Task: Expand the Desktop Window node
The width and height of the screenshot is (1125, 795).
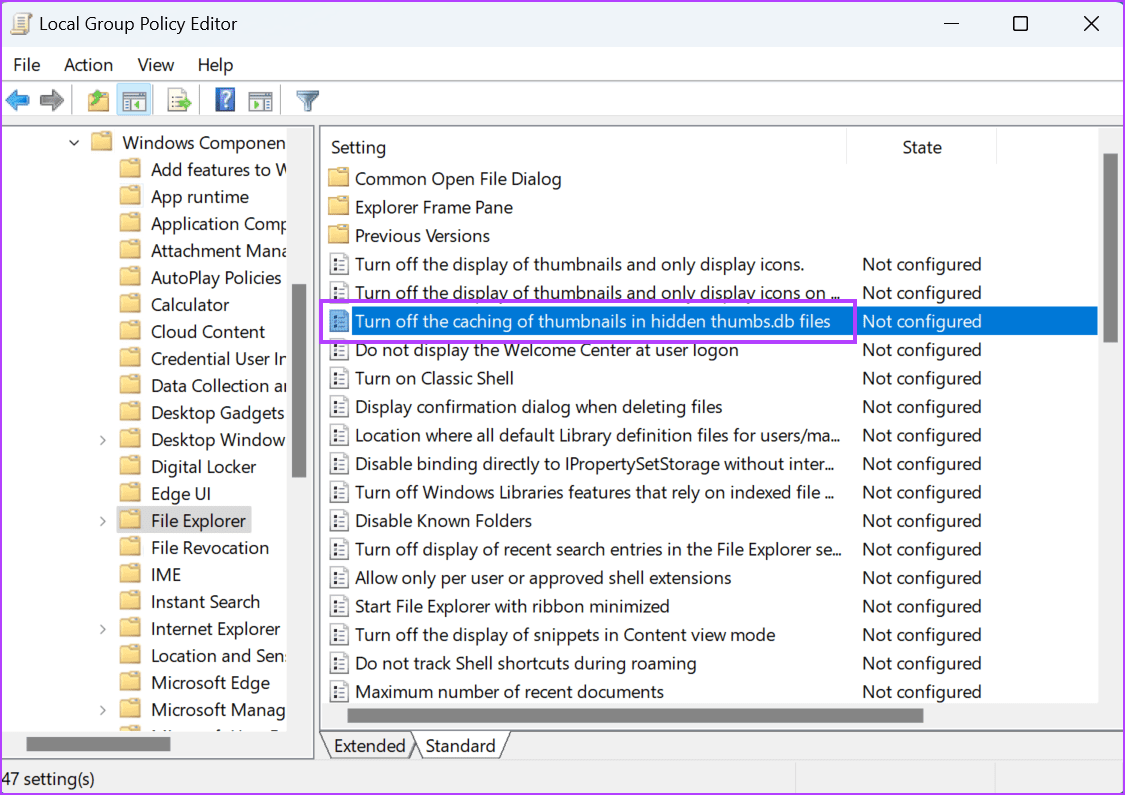Action: pyautogui.click(x=103, y=439)
